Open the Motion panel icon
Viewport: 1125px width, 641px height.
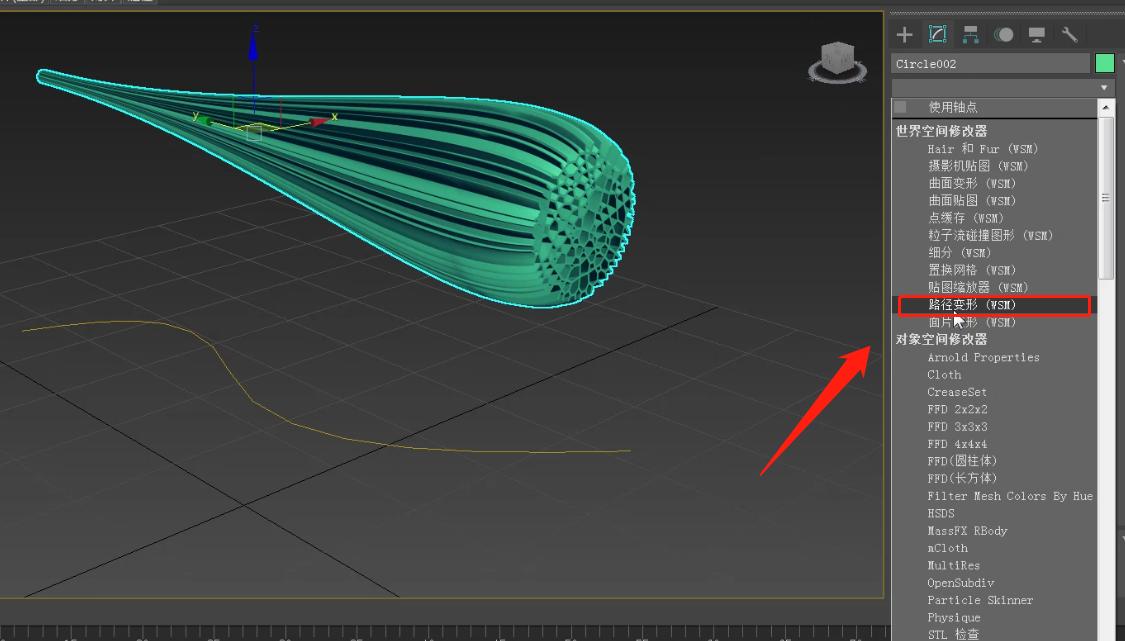click(1003, 35)
